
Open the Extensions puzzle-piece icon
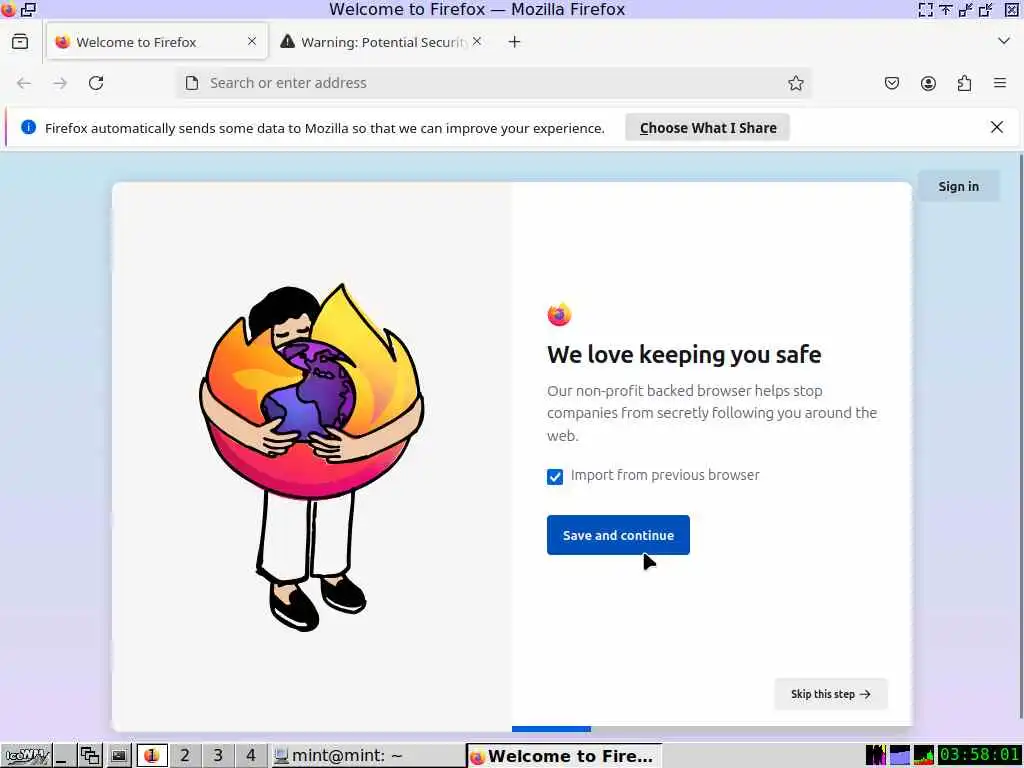coord(964,83)
